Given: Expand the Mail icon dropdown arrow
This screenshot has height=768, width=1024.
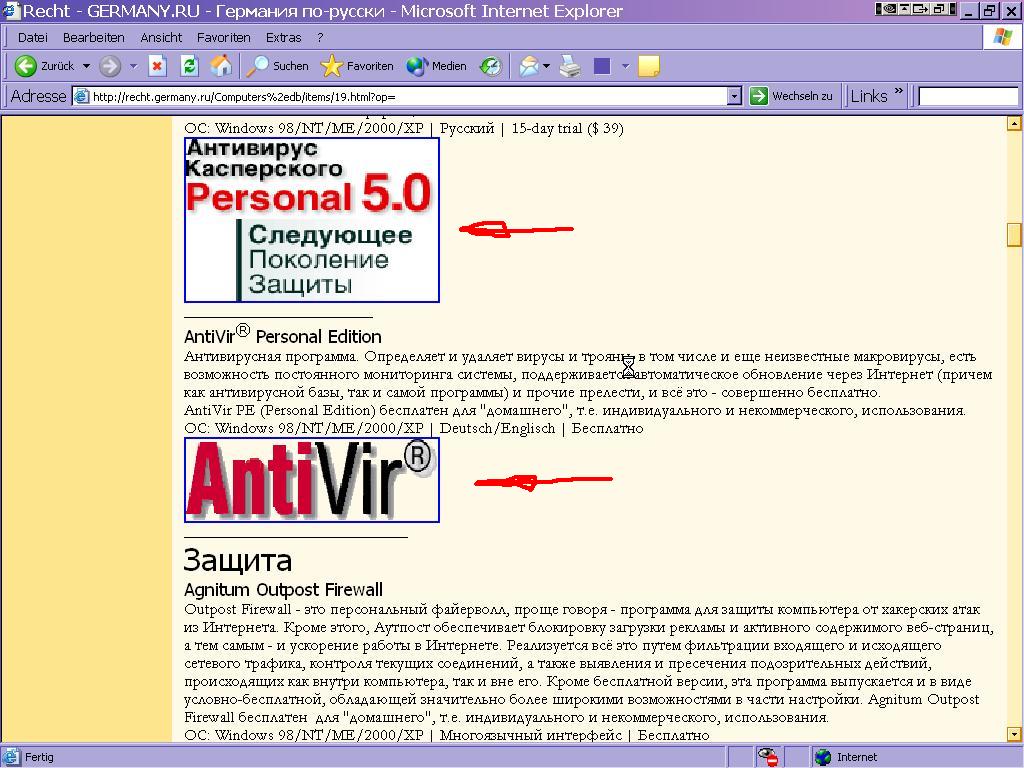Looking at the screenshot, I should click(547, 66).
